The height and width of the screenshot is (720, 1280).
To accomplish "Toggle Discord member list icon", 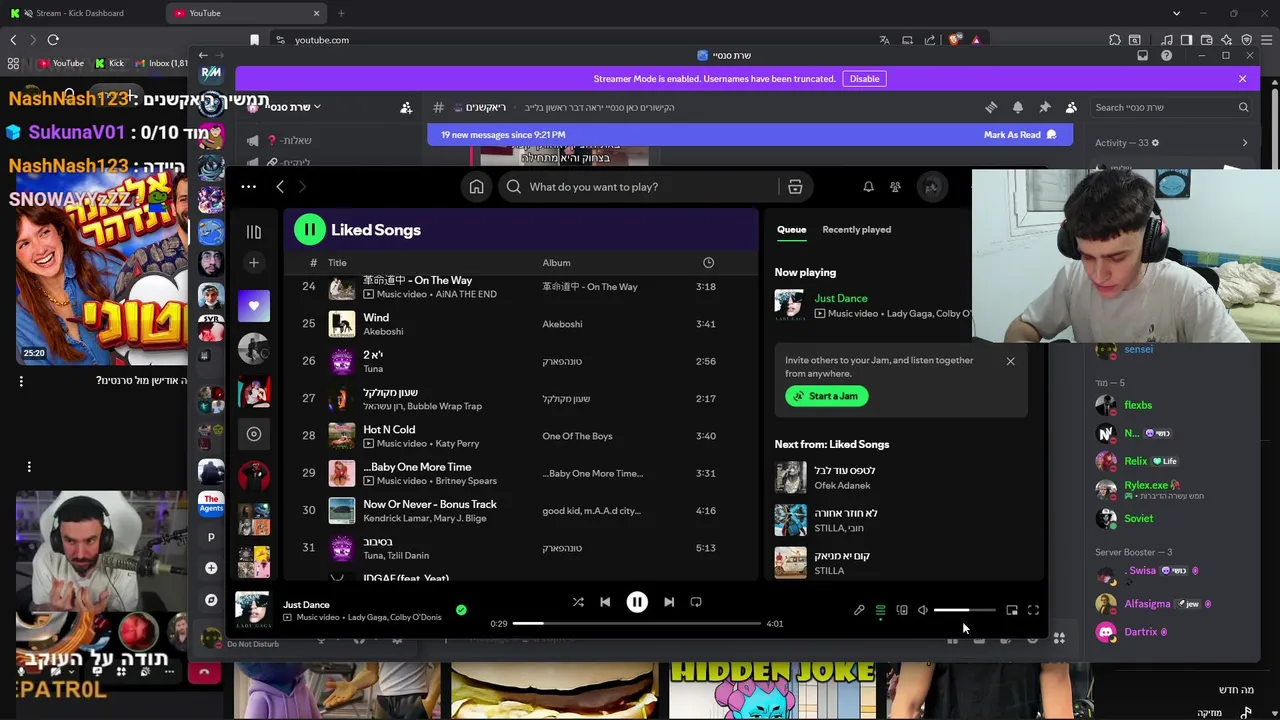I will [1071, 107].
